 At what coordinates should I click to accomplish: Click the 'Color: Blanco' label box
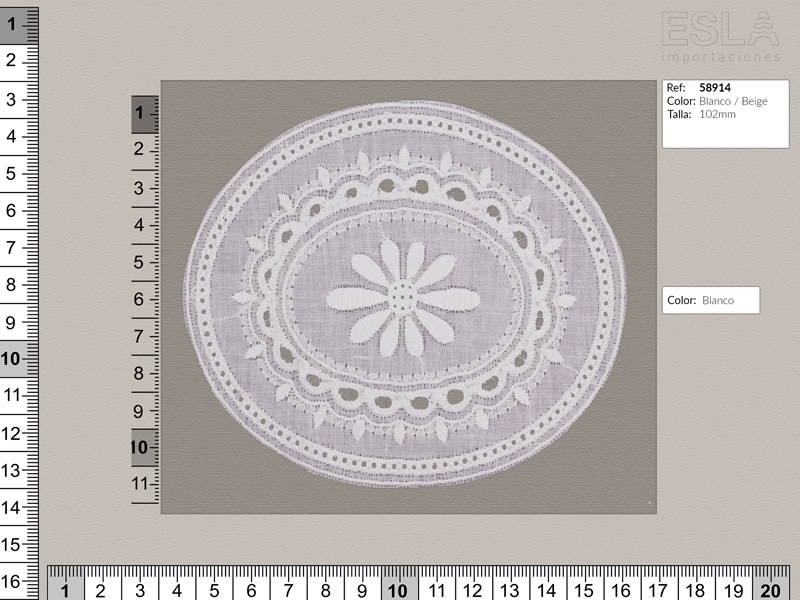pyautogui.click(x=711, y=300)
